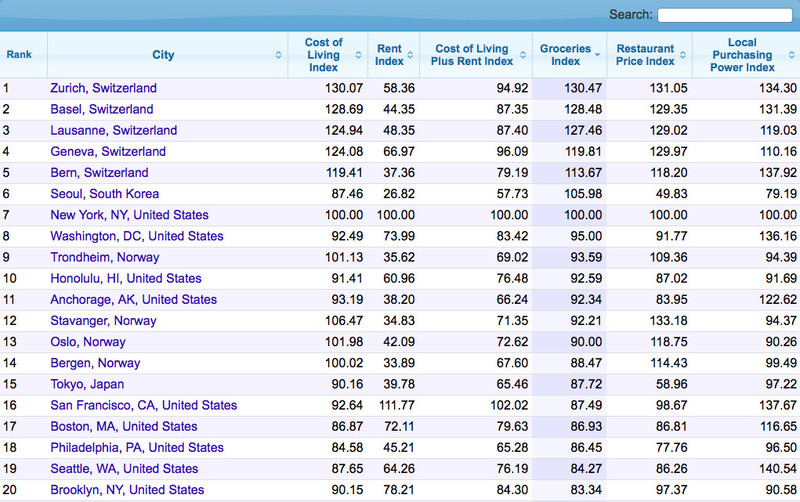Open the Trondheim, Norway city link
Screen dimensions: 800x502
pos(105,257)
